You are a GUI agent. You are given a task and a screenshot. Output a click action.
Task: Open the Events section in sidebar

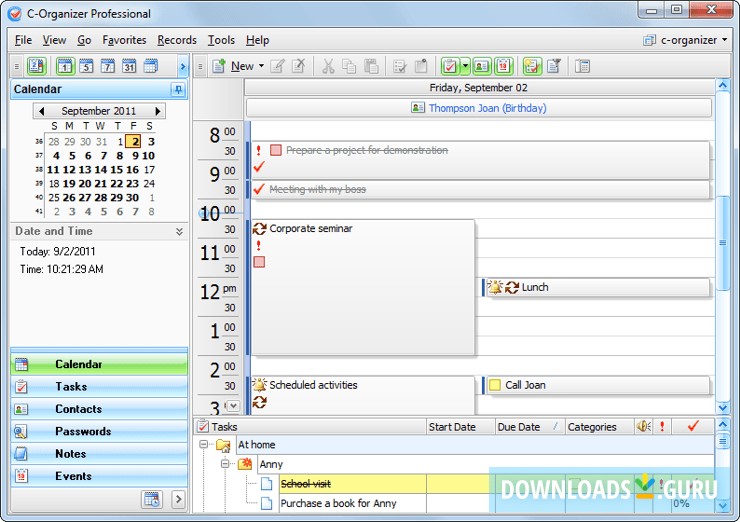click(x=99, y=476)
